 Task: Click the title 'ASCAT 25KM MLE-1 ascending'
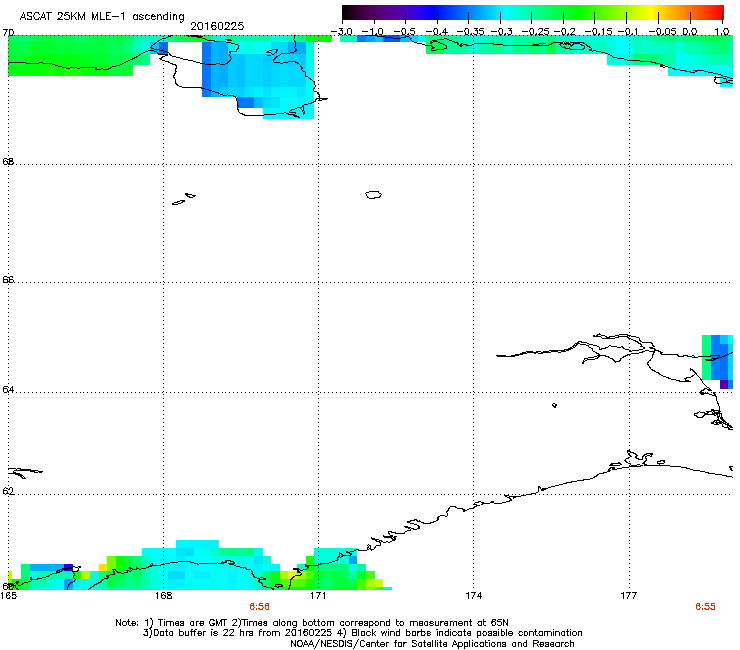[x=102, y=16]
